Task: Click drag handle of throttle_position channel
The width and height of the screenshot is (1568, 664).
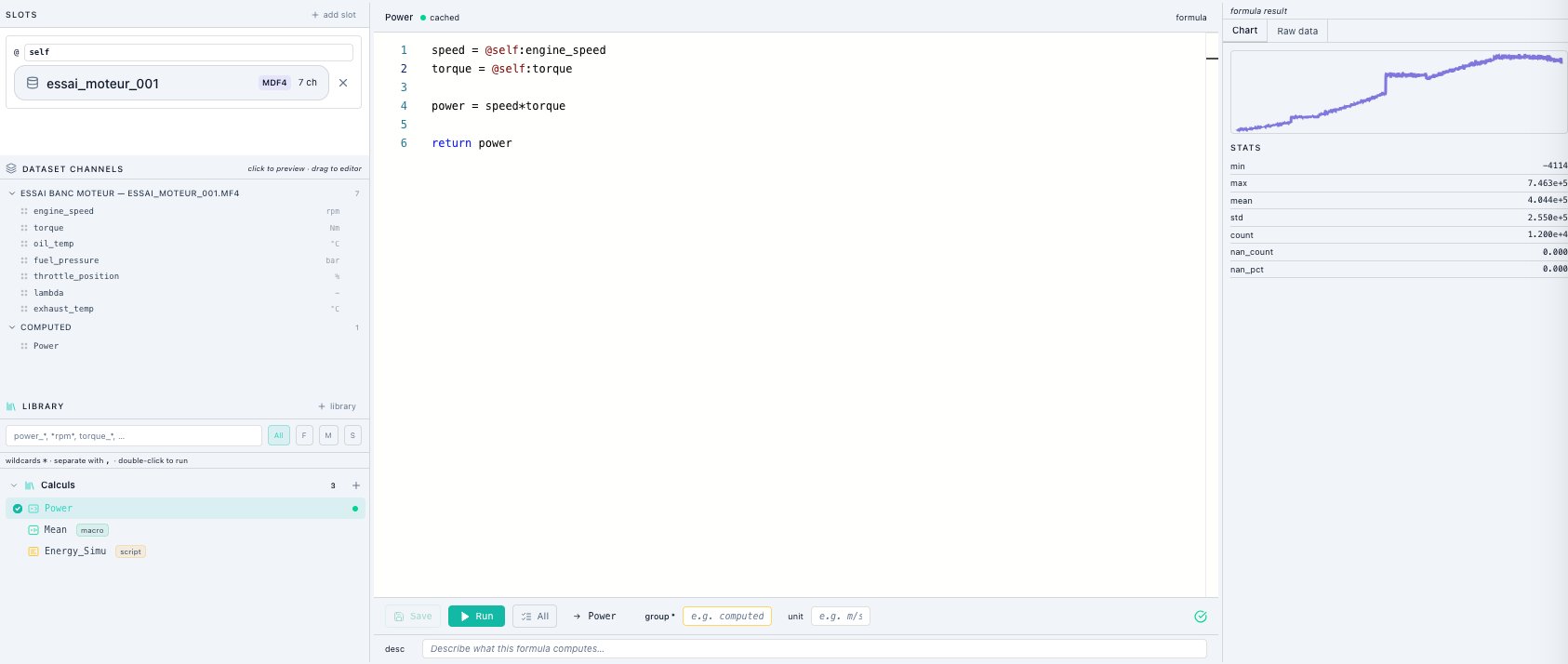Action: coord(24,276)
